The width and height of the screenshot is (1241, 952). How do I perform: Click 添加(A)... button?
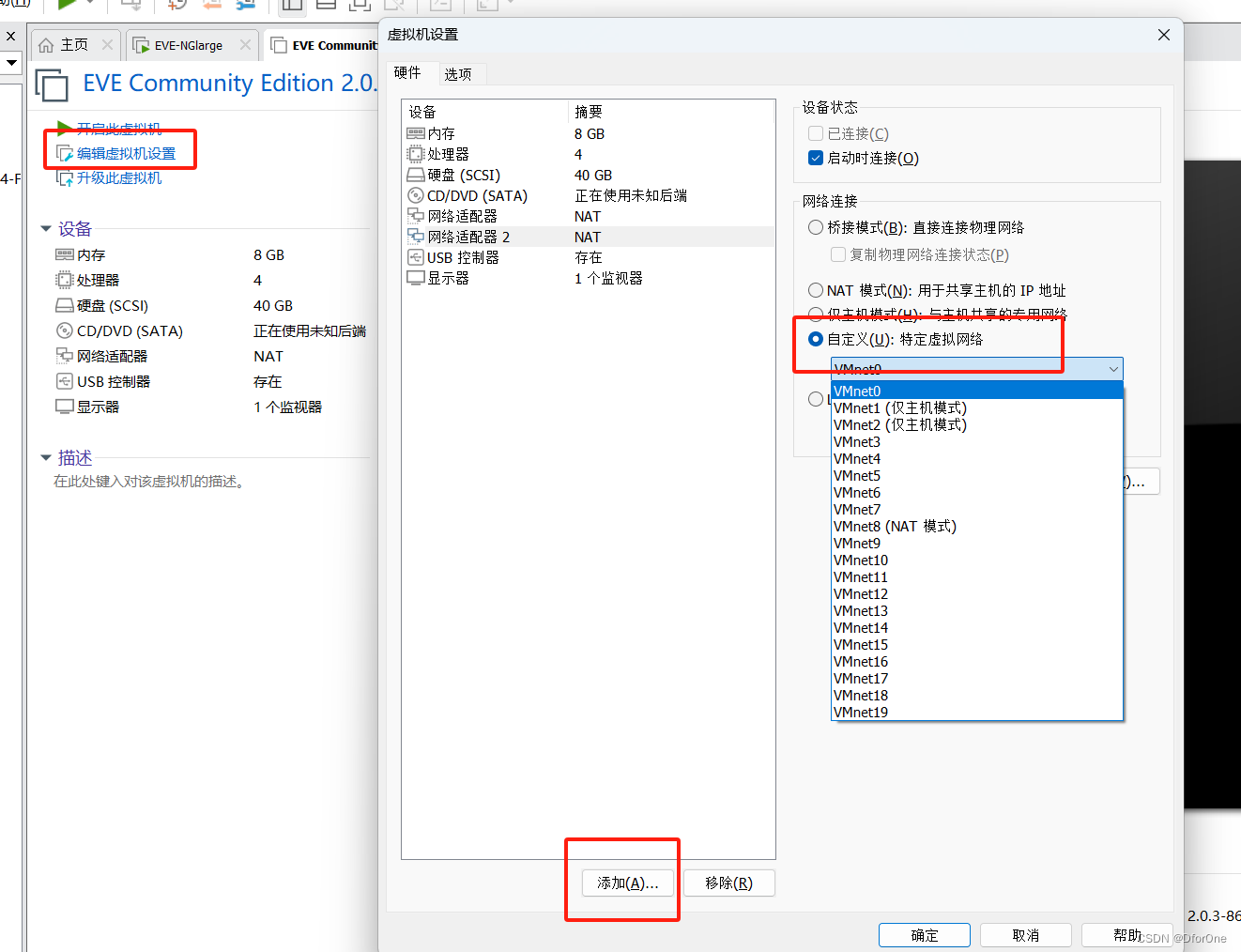(628, 883)
